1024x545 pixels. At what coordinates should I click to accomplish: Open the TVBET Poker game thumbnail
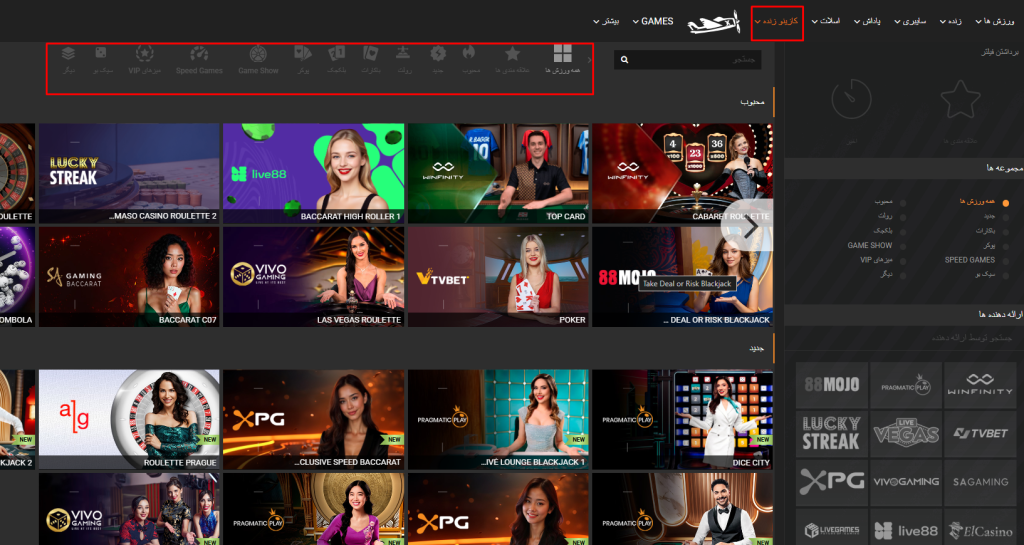(498, 277)
